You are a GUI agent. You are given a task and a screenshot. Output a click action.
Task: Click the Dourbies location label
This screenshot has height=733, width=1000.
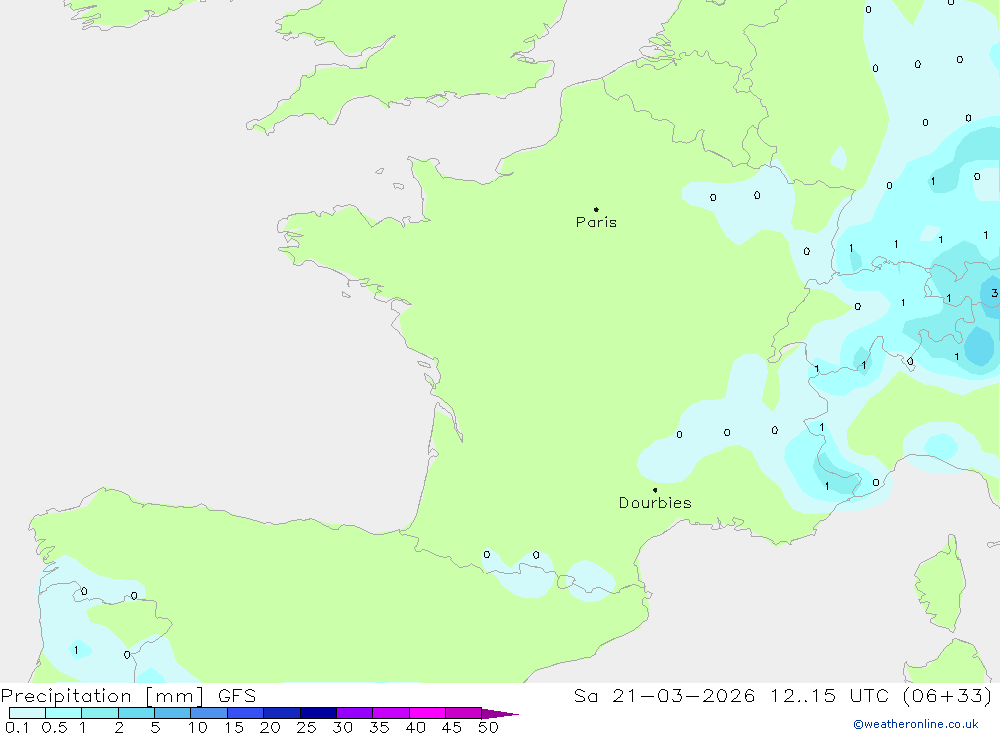655,503
